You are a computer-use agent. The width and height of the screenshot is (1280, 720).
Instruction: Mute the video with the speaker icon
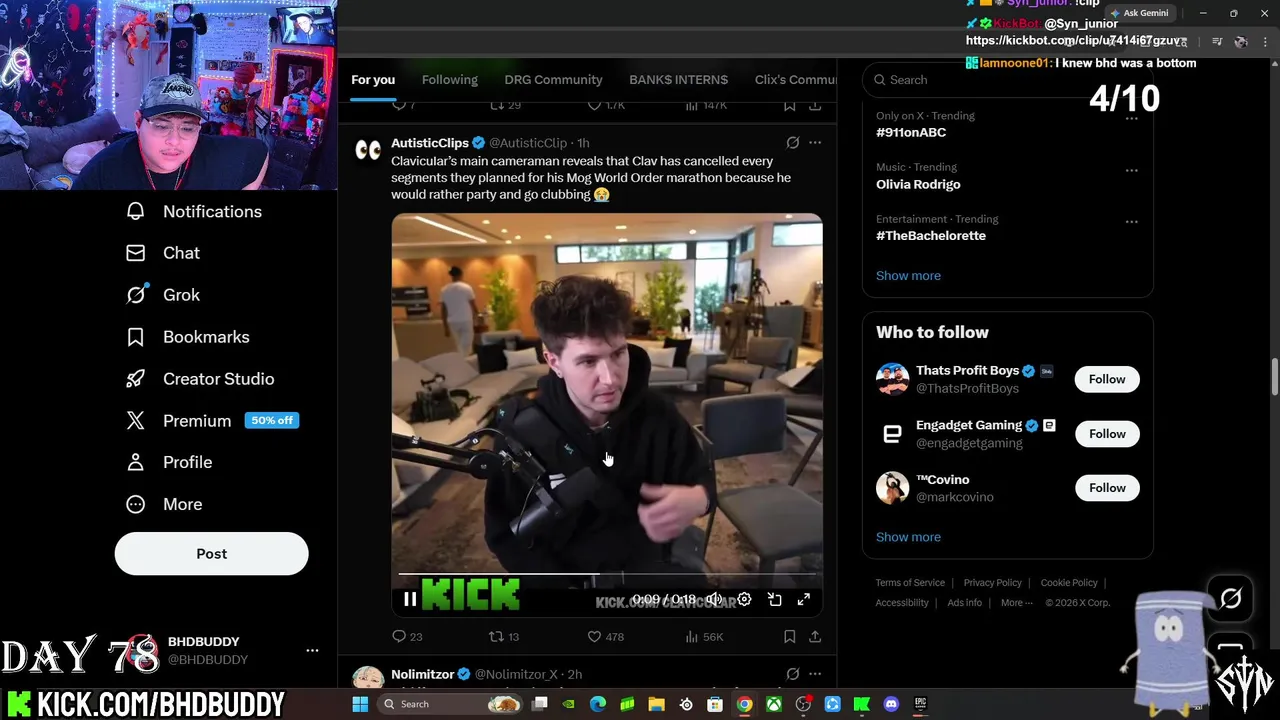coord(714,599)
